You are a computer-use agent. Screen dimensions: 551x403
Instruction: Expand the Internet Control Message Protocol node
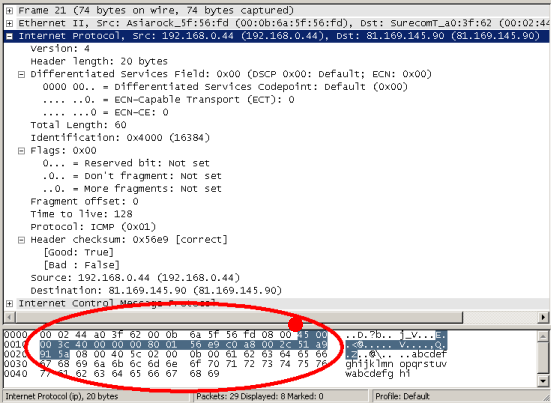9,304
